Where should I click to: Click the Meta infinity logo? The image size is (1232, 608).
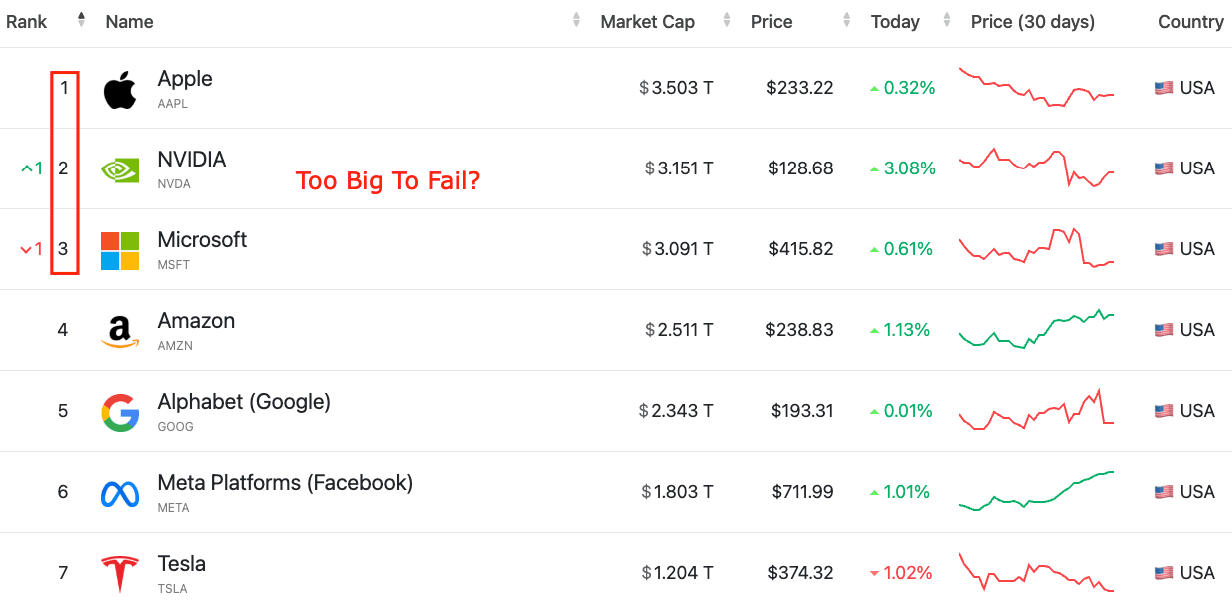point(119,491)
